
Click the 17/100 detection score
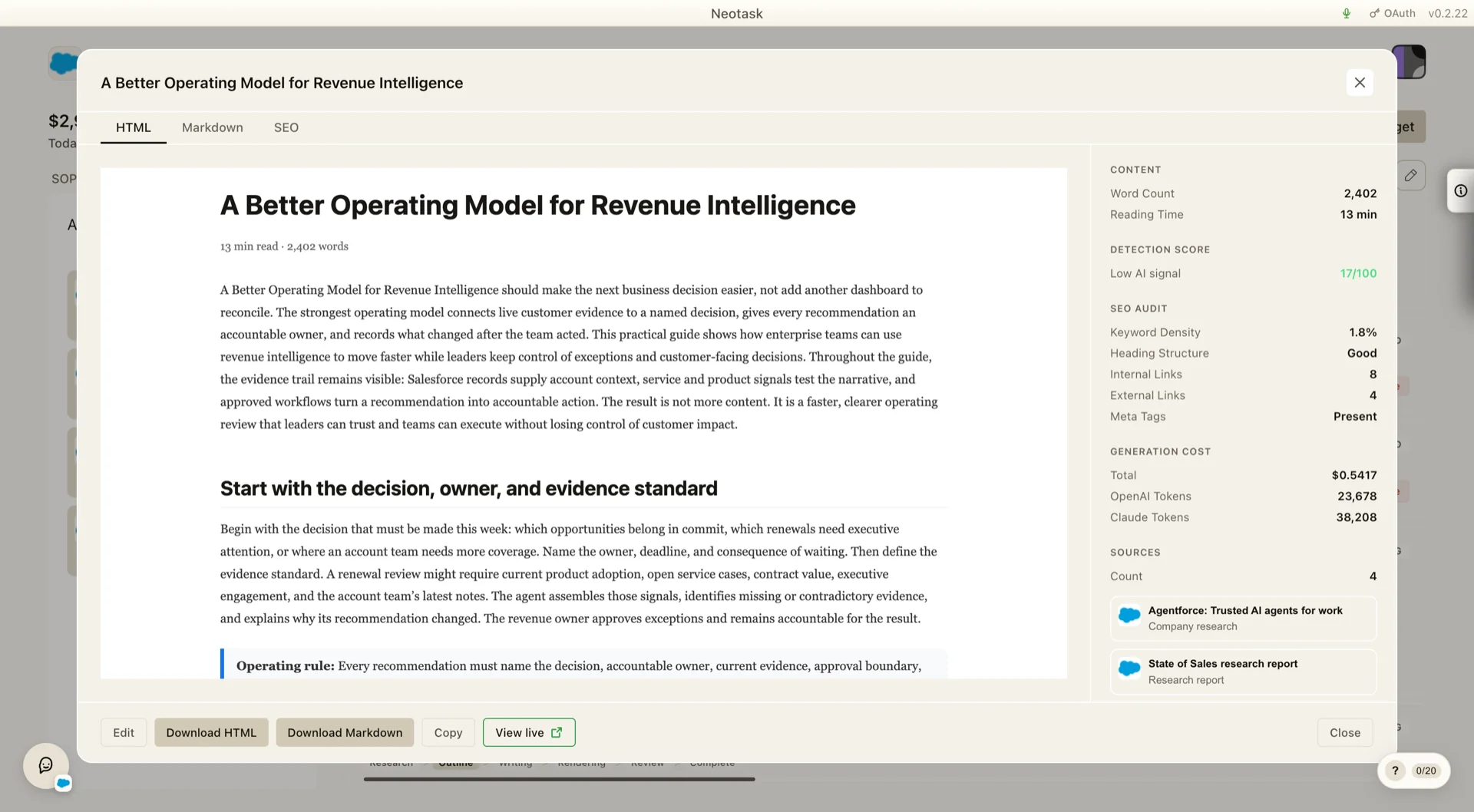[x=1358, y=273]
